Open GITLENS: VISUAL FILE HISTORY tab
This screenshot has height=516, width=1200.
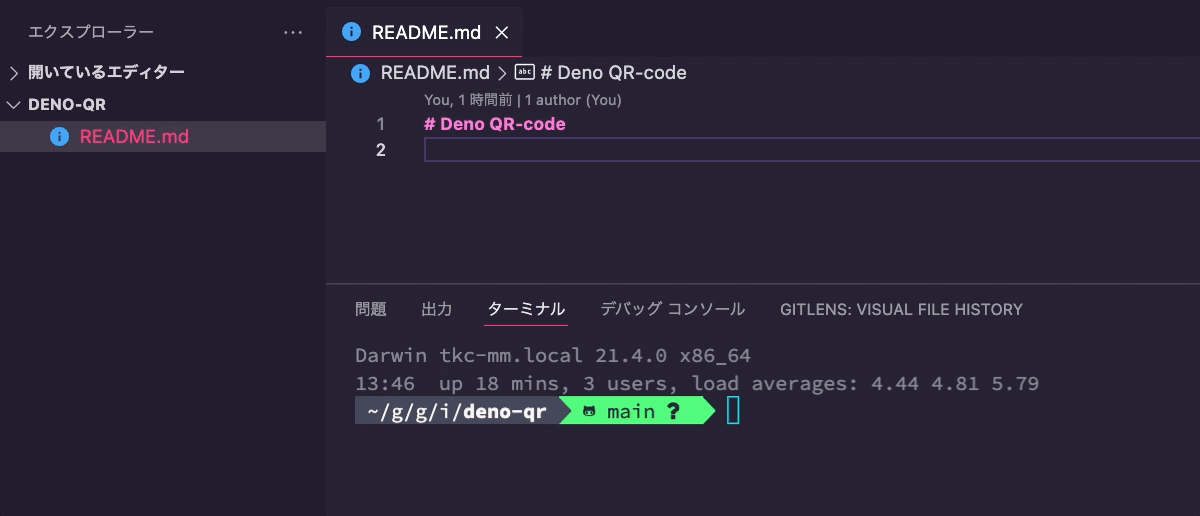click(x=901, y=310)
